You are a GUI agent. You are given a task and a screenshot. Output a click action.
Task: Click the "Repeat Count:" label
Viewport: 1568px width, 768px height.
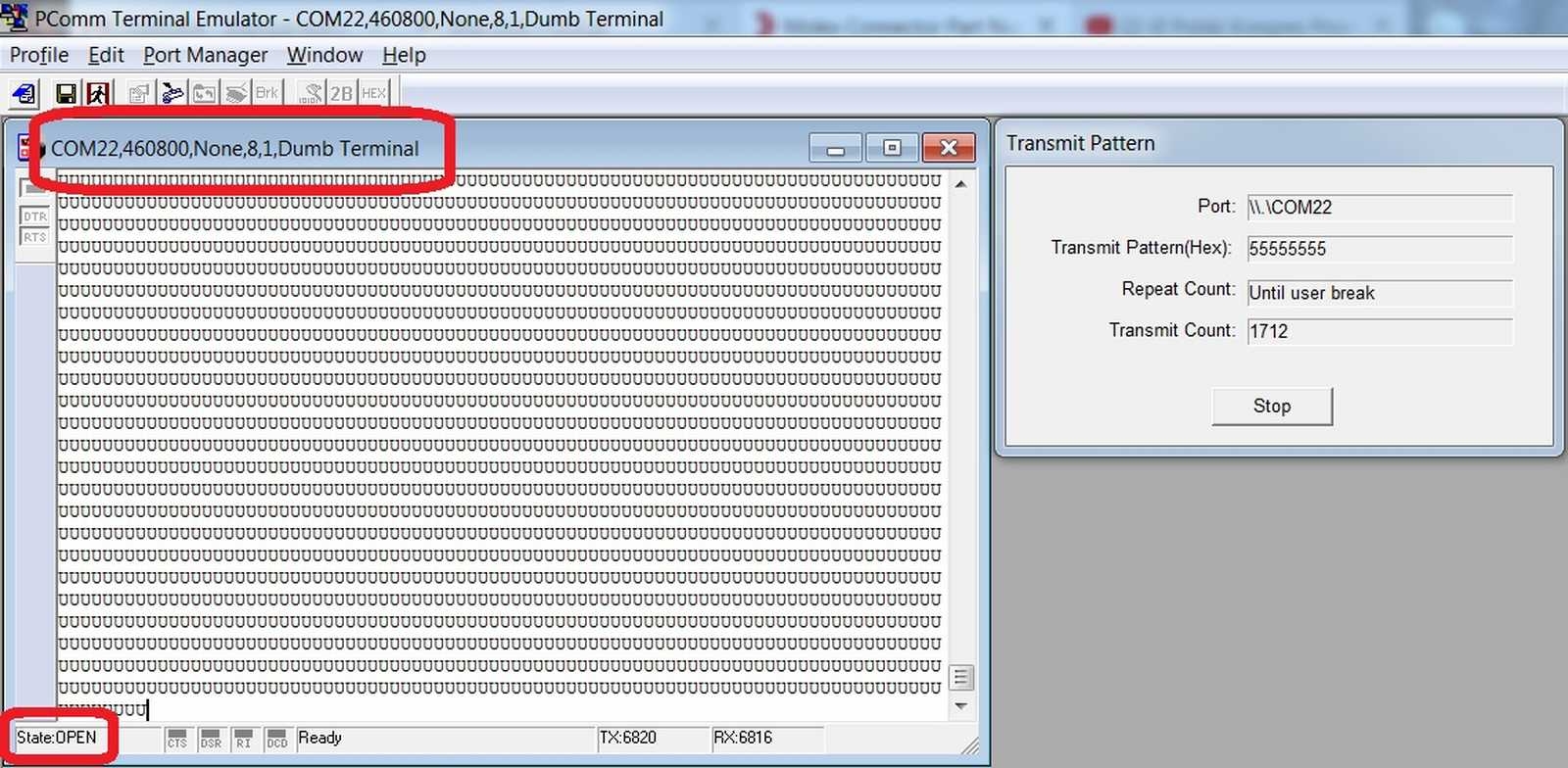(1179, 289)
